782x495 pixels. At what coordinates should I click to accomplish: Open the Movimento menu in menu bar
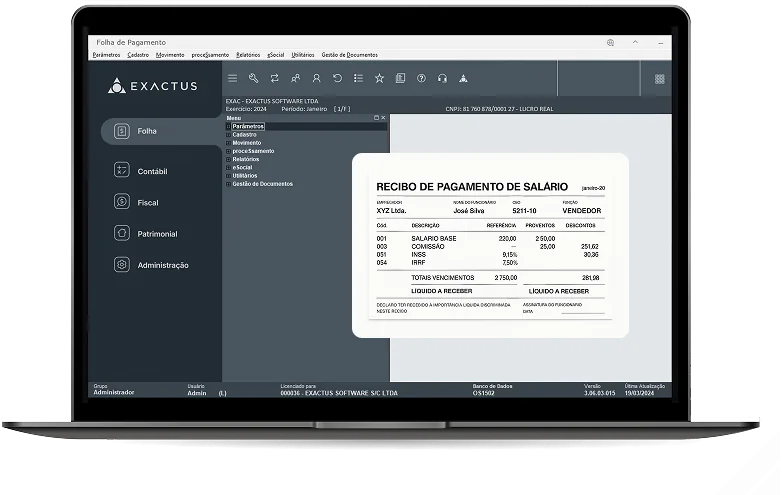coord(170,55)
